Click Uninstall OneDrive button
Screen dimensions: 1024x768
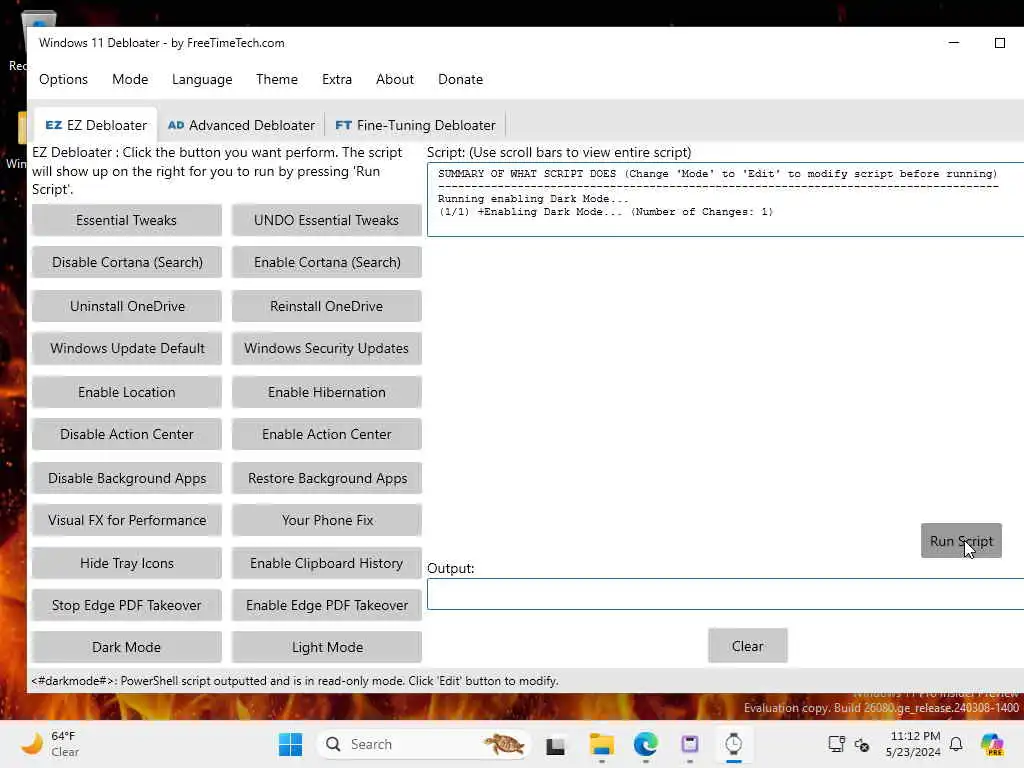[127, 306]
